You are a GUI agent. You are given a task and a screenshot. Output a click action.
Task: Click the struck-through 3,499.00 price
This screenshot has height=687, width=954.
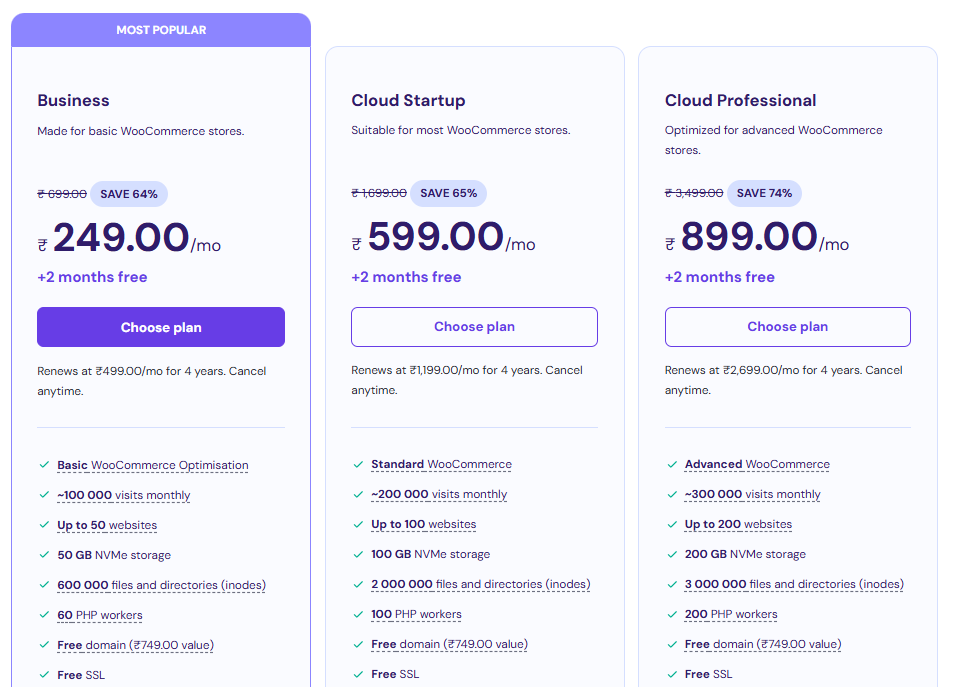(694, 193)
